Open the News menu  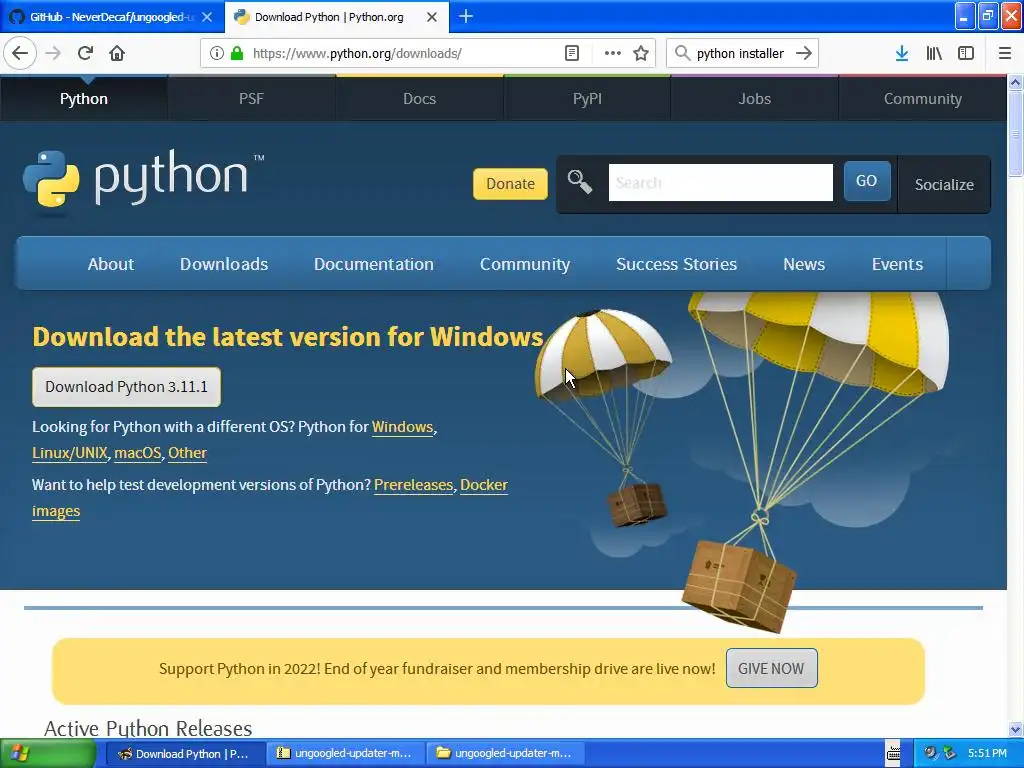click(804, 264)
